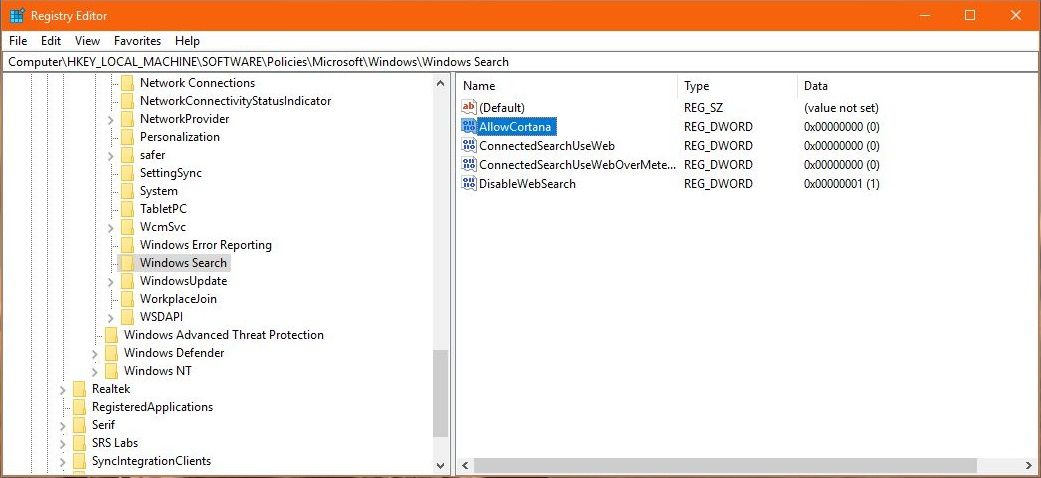Click the tree pane scroll down arrow
This screenshot has width=1041, height=478.
click(x=440, y=466)
